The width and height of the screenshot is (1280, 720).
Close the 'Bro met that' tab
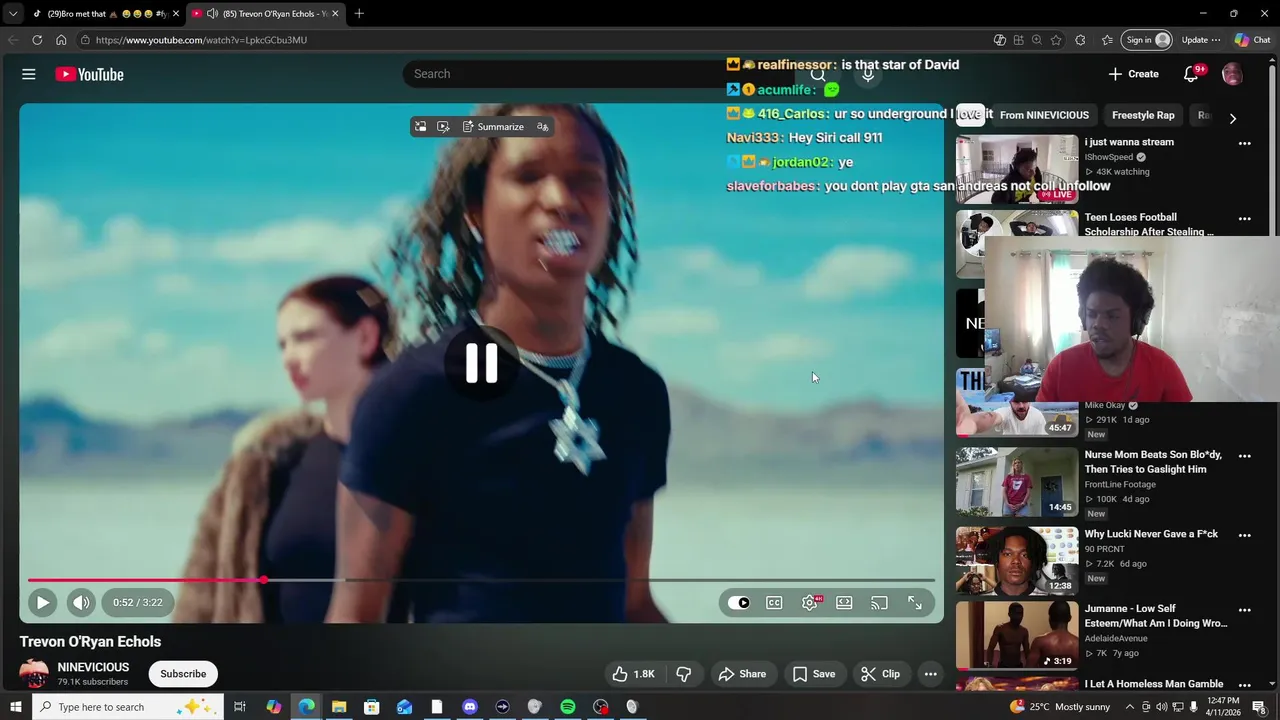176,13
